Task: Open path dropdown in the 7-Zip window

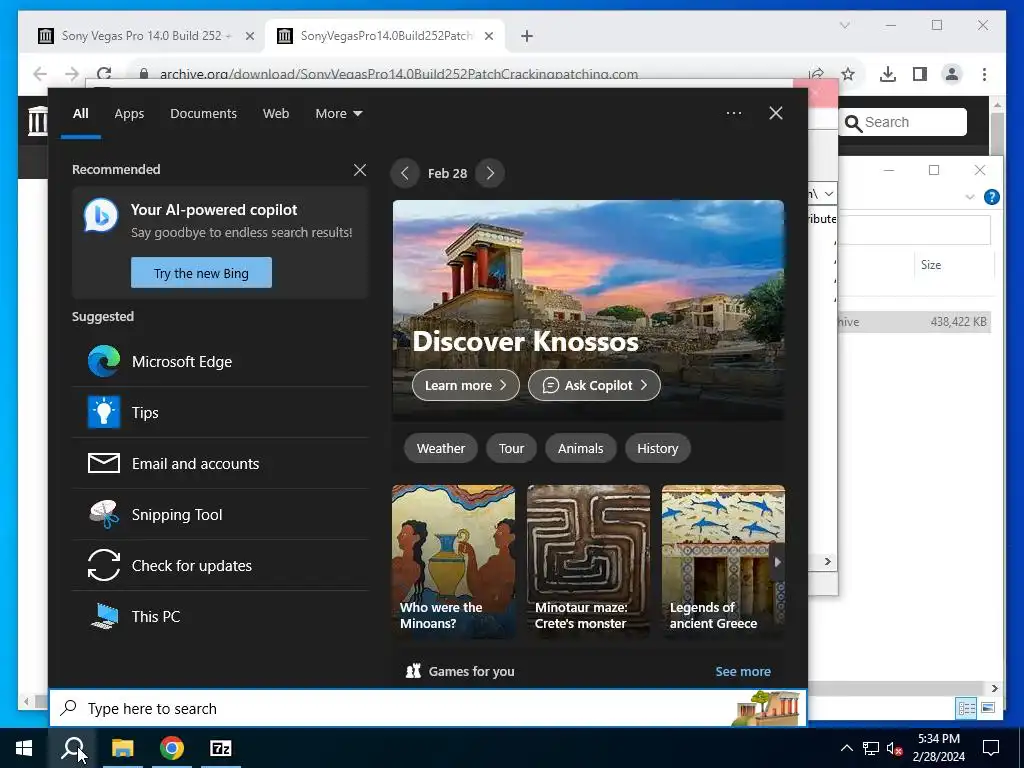Action: [x=828, y=194]
